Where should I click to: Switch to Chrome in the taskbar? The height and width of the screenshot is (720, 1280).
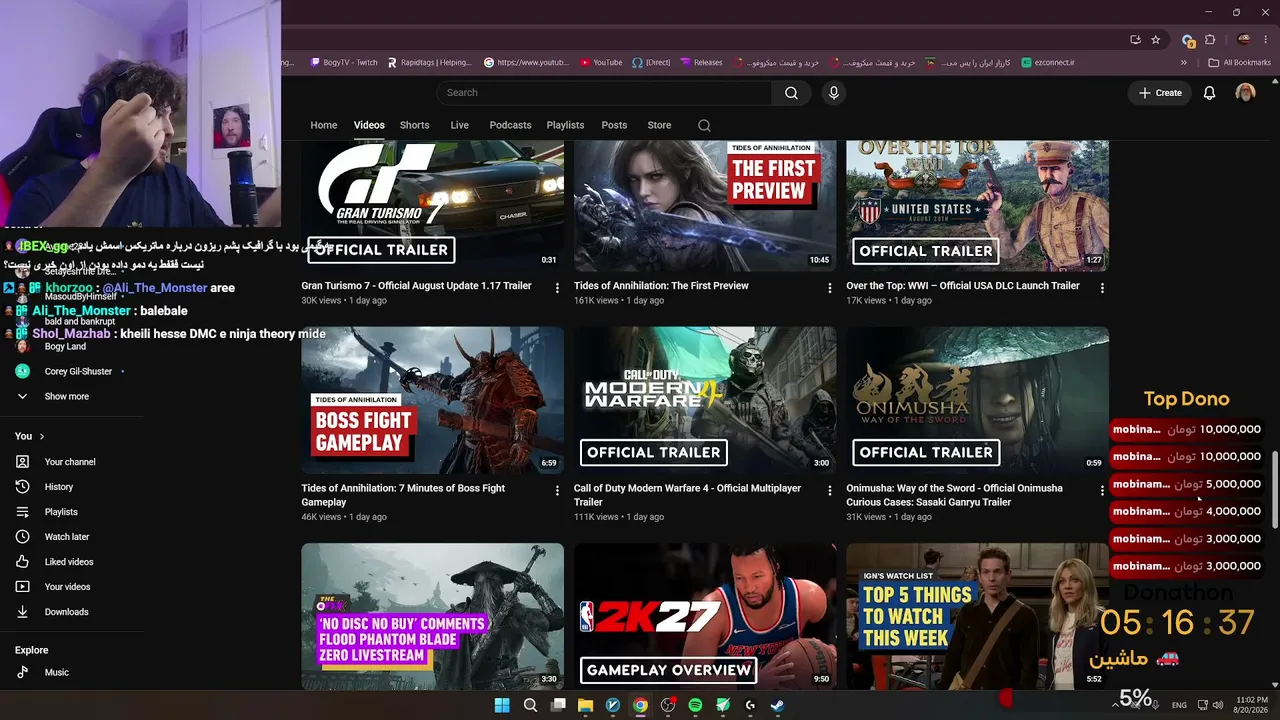point(640,705)
